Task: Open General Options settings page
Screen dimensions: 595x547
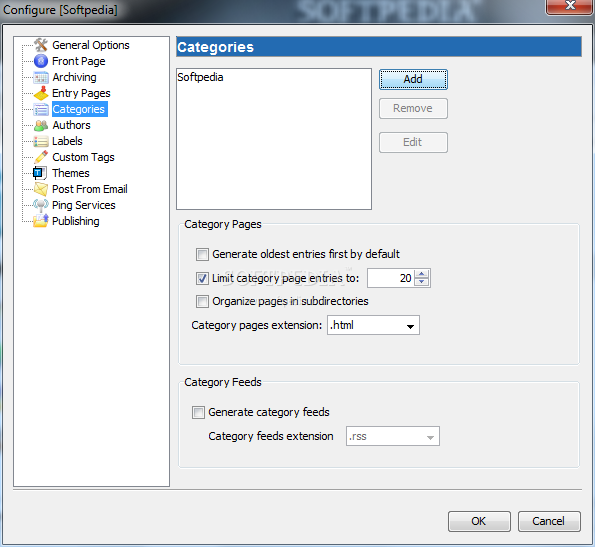Action: click(x=91, y=45)
